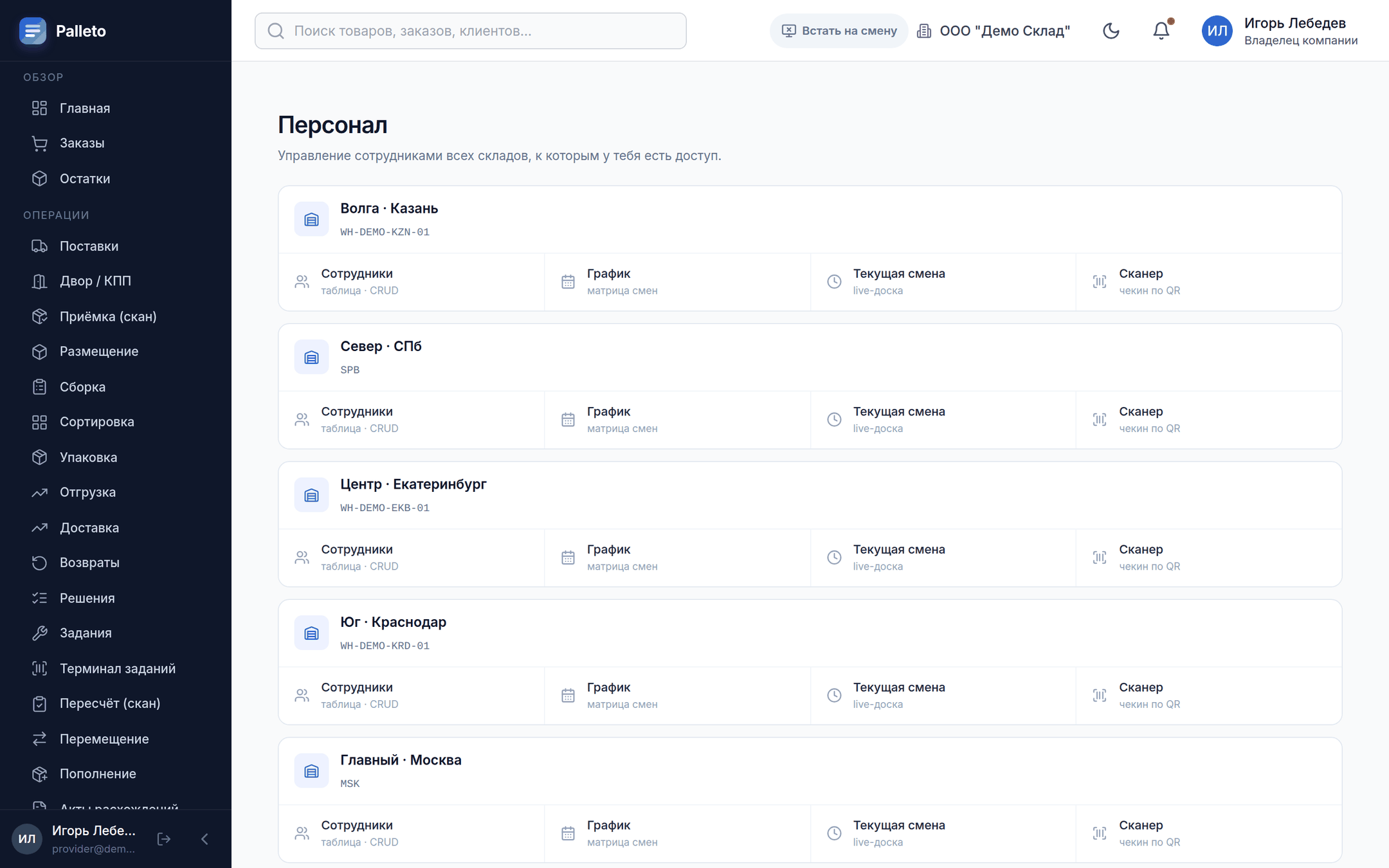Click the Центр · Екатеринбург warehouse icon
This screenshot has height=868, width=1389.
[311, 495]
